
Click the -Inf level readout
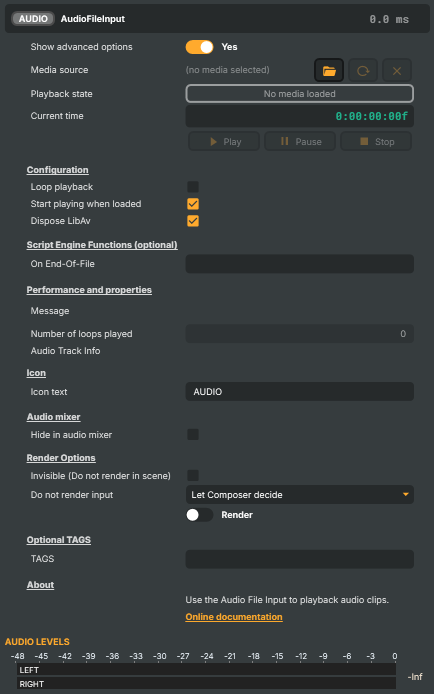pyautogui.click(x=415, y=677)
